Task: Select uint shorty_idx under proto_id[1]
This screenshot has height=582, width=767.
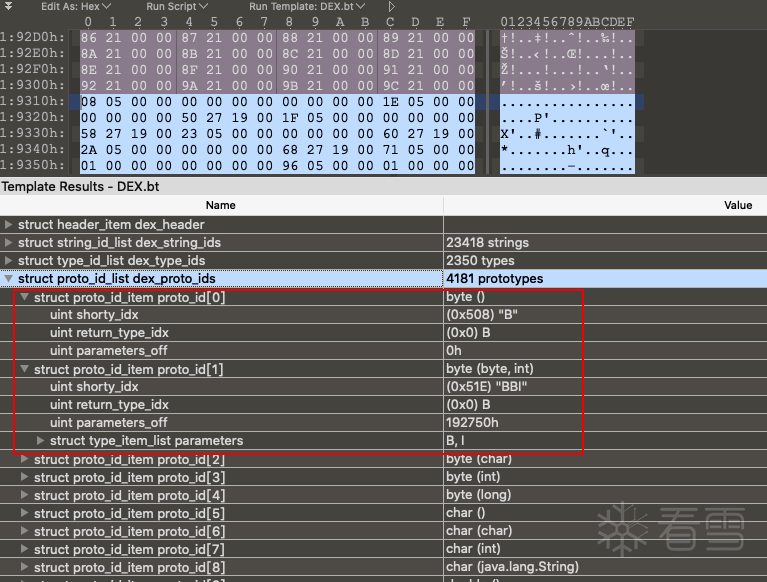Action: pyautogui.click(x=94, y=387)
